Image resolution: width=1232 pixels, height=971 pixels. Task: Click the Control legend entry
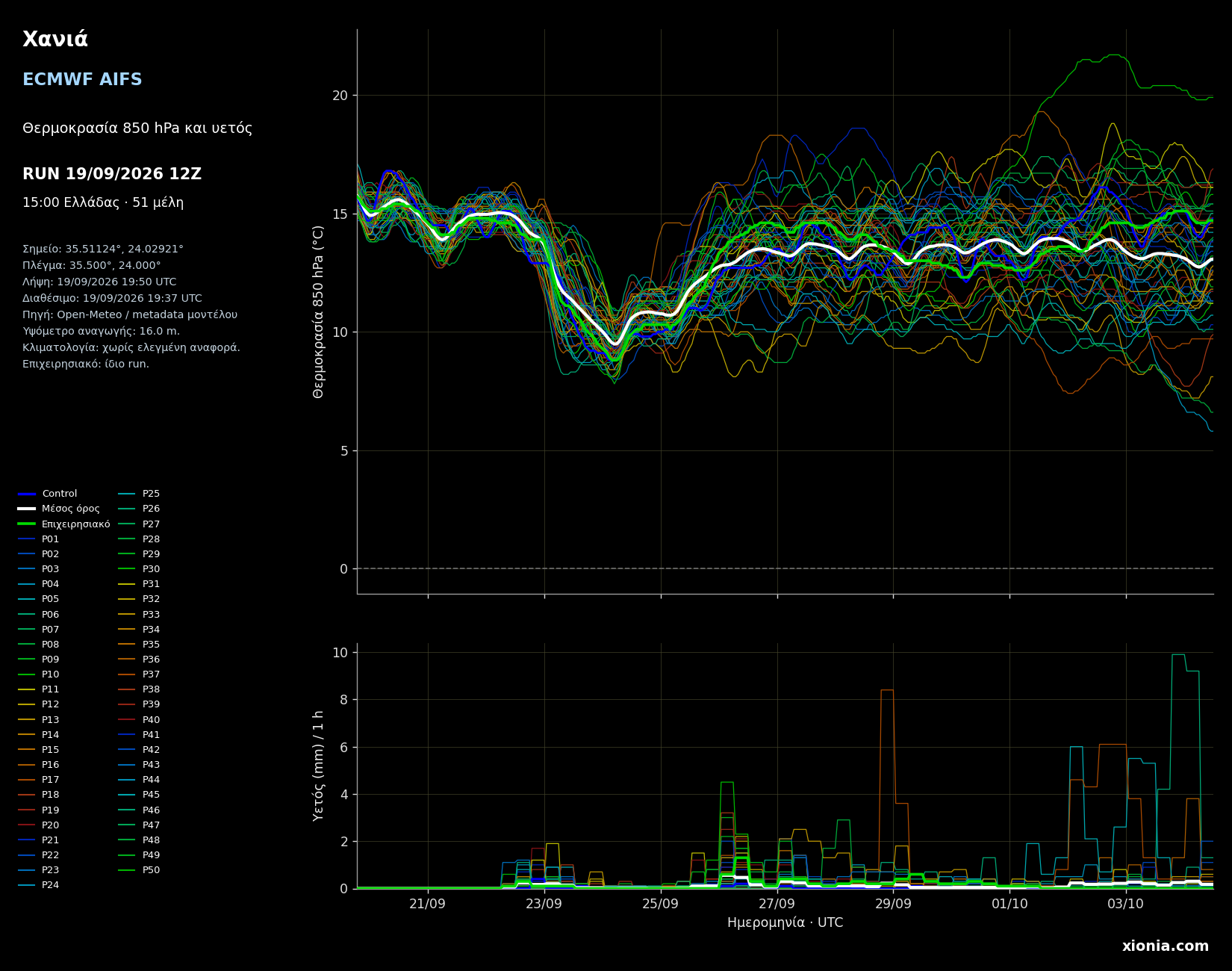(48, 494)
